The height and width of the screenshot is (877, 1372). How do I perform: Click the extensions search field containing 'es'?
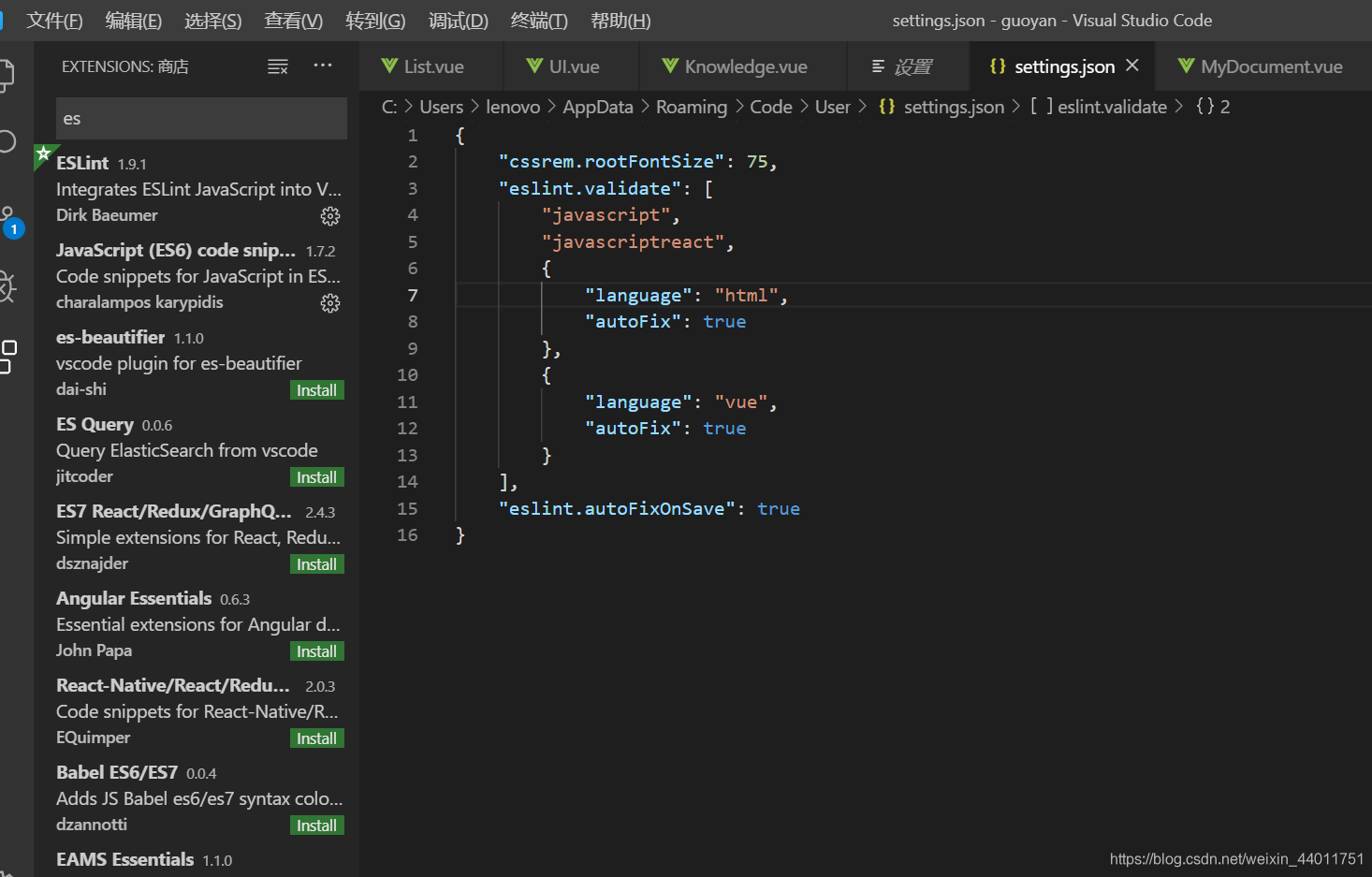(x=201, y=119)
